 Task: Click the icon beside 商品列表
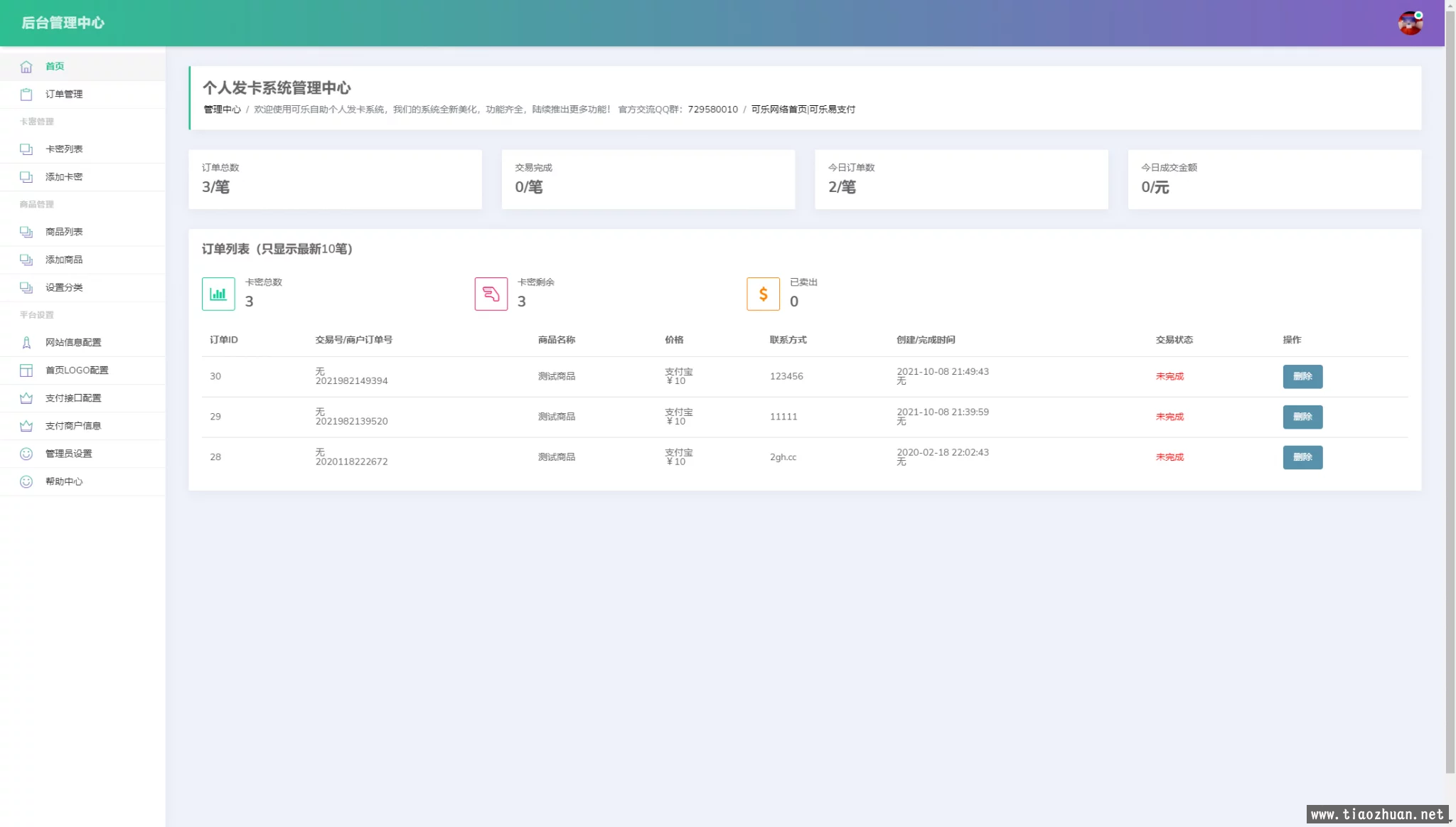click(x=26, y=232)
